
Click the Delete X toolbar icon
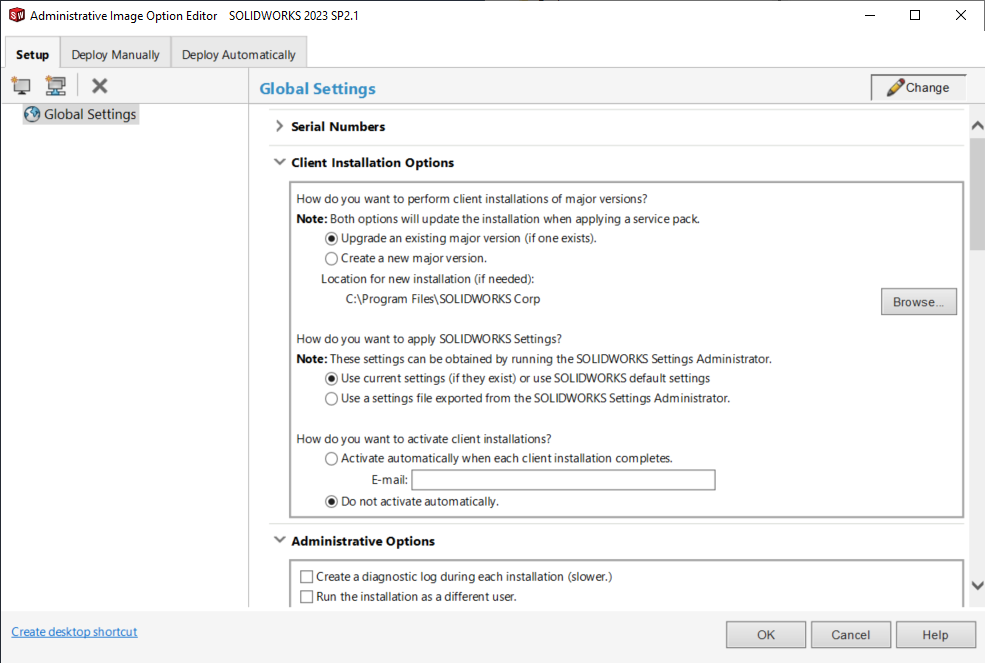[100, 86]
